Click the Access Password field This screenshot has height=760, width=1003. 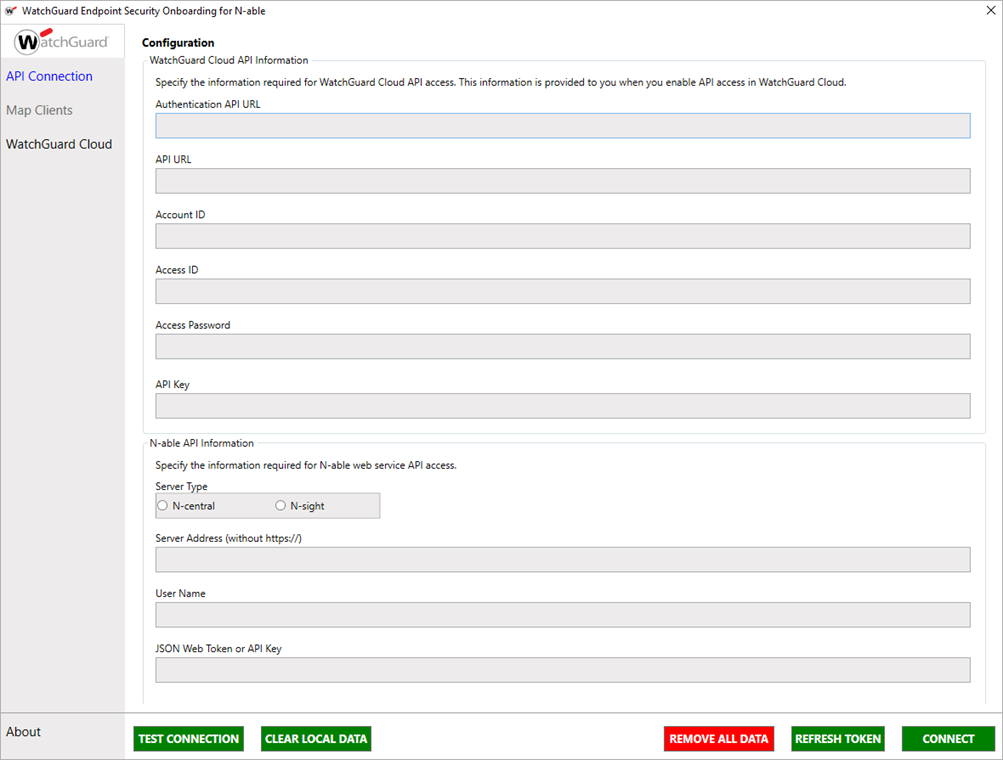click(x=562, y=345)
